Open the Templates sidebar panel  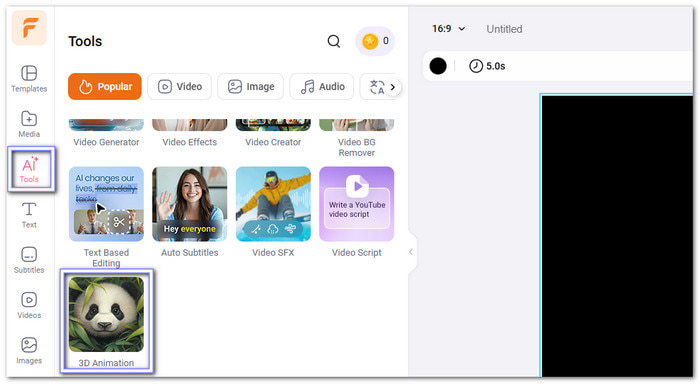[29, 79]
